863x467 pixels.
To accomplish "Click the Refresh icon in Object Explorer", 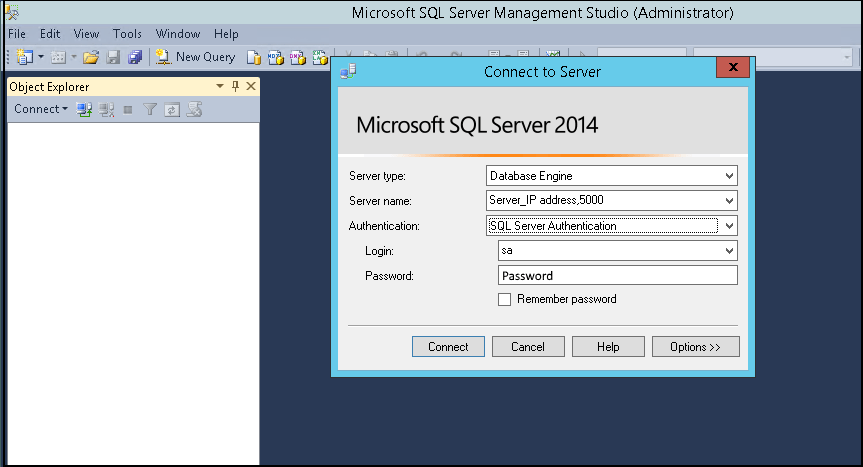I will [172, 109].
